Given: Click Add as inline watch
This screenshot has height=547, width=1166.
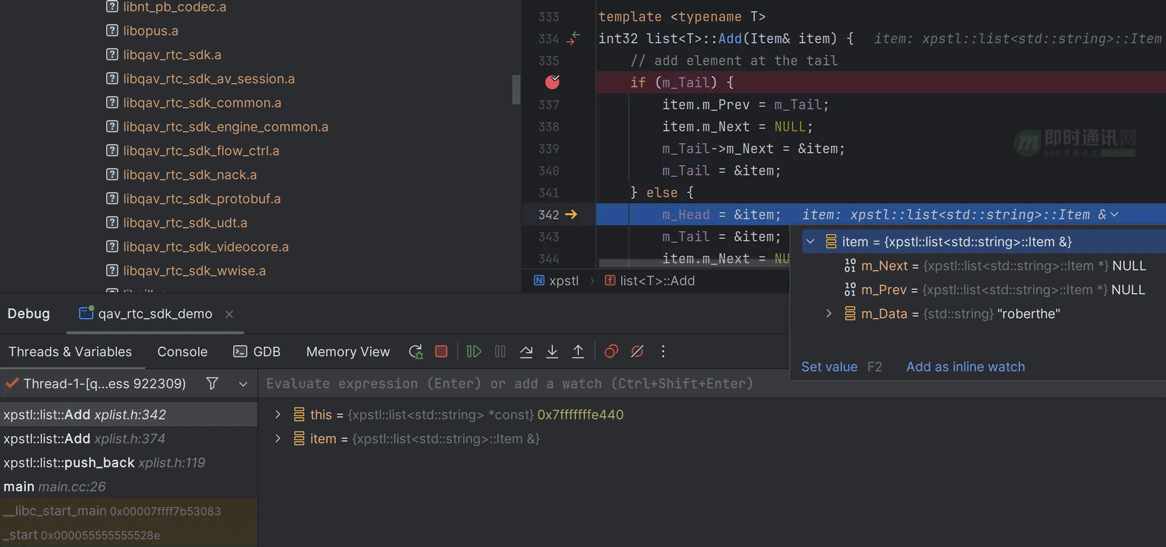Looking at the screenshot, I should [965, 366].
